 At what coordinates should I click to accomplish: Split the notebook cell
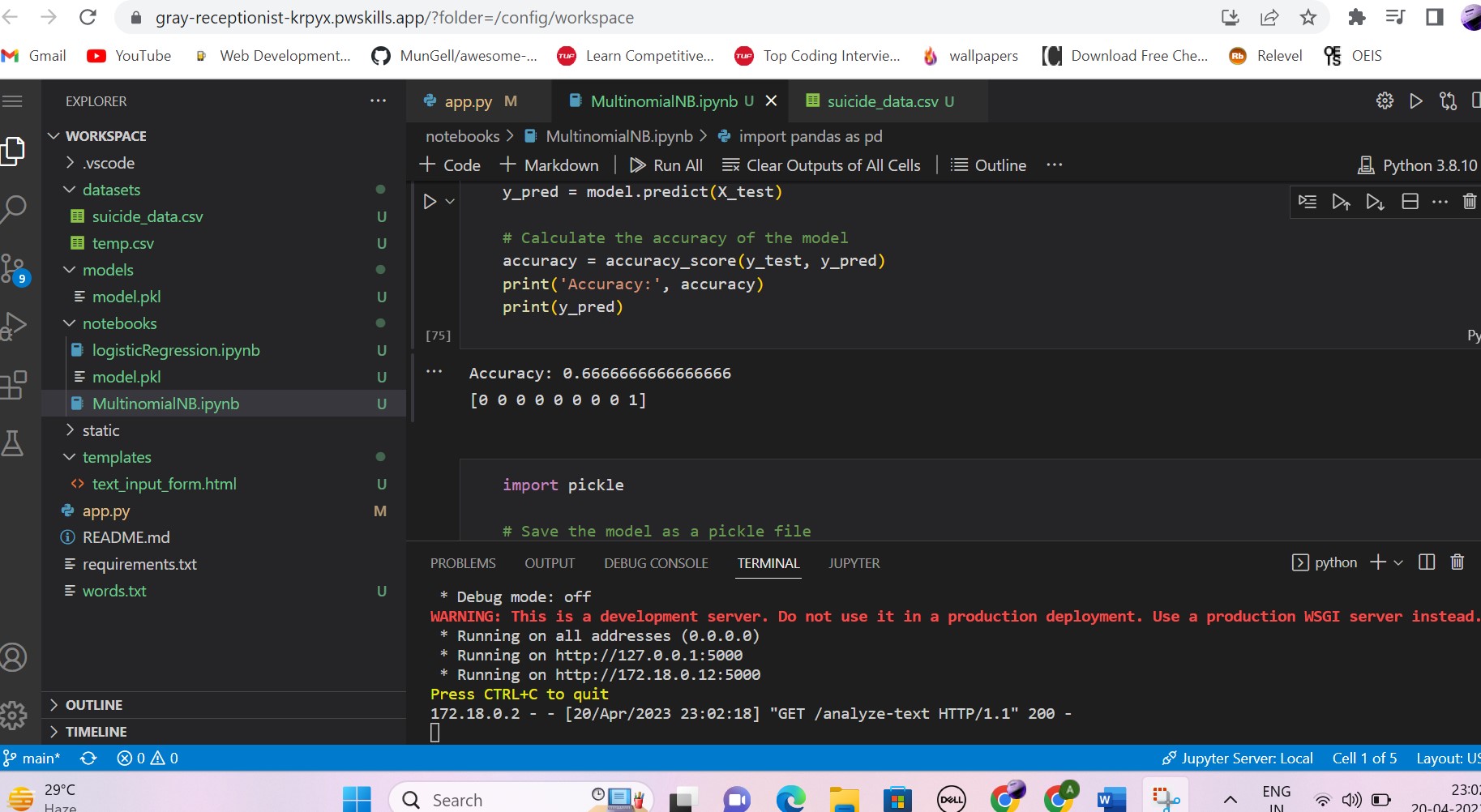pos(1410,201)
